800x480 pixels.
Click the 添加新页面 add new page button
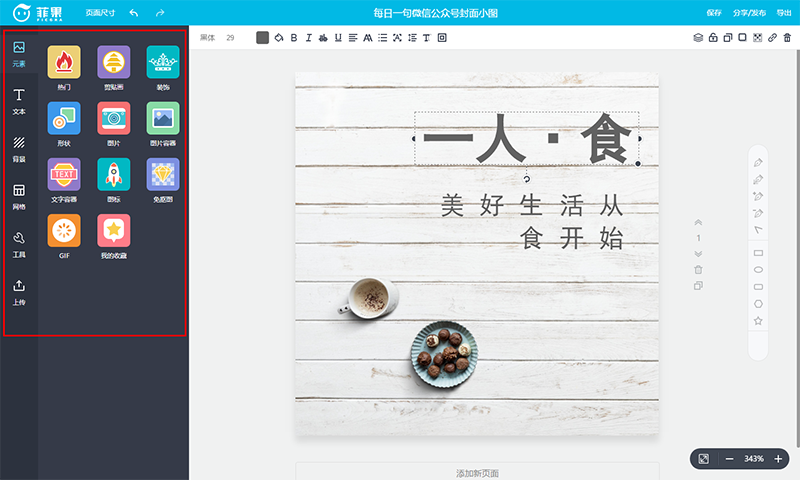477,472
